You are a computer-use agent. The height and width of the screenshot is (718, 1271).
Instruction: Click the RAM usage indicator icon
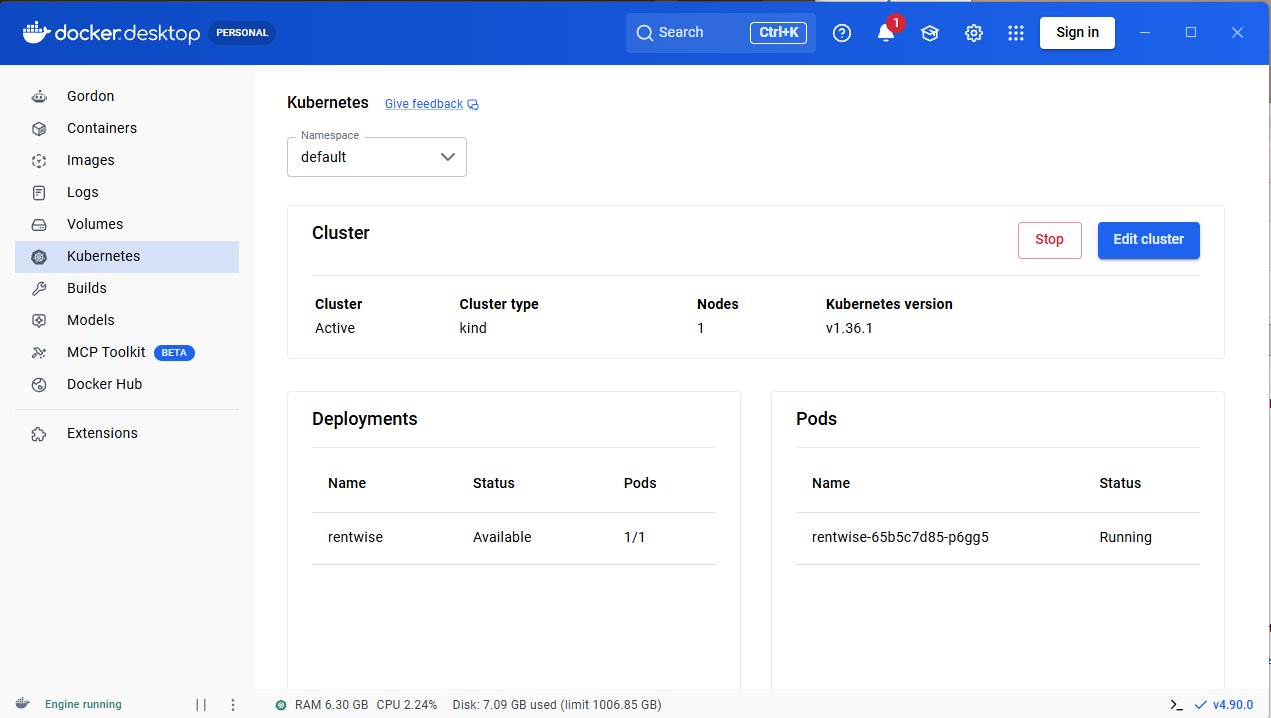281,705
